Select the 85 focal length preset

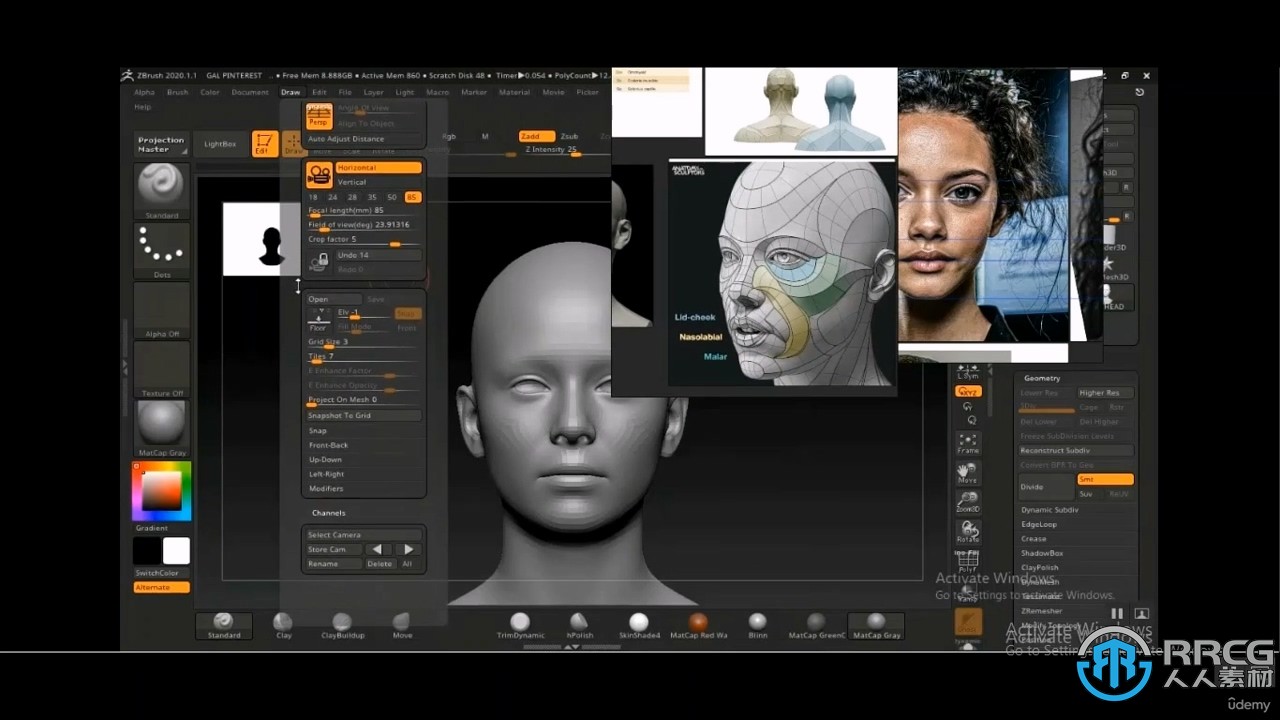pyautogui.click(x=412, y=197)
